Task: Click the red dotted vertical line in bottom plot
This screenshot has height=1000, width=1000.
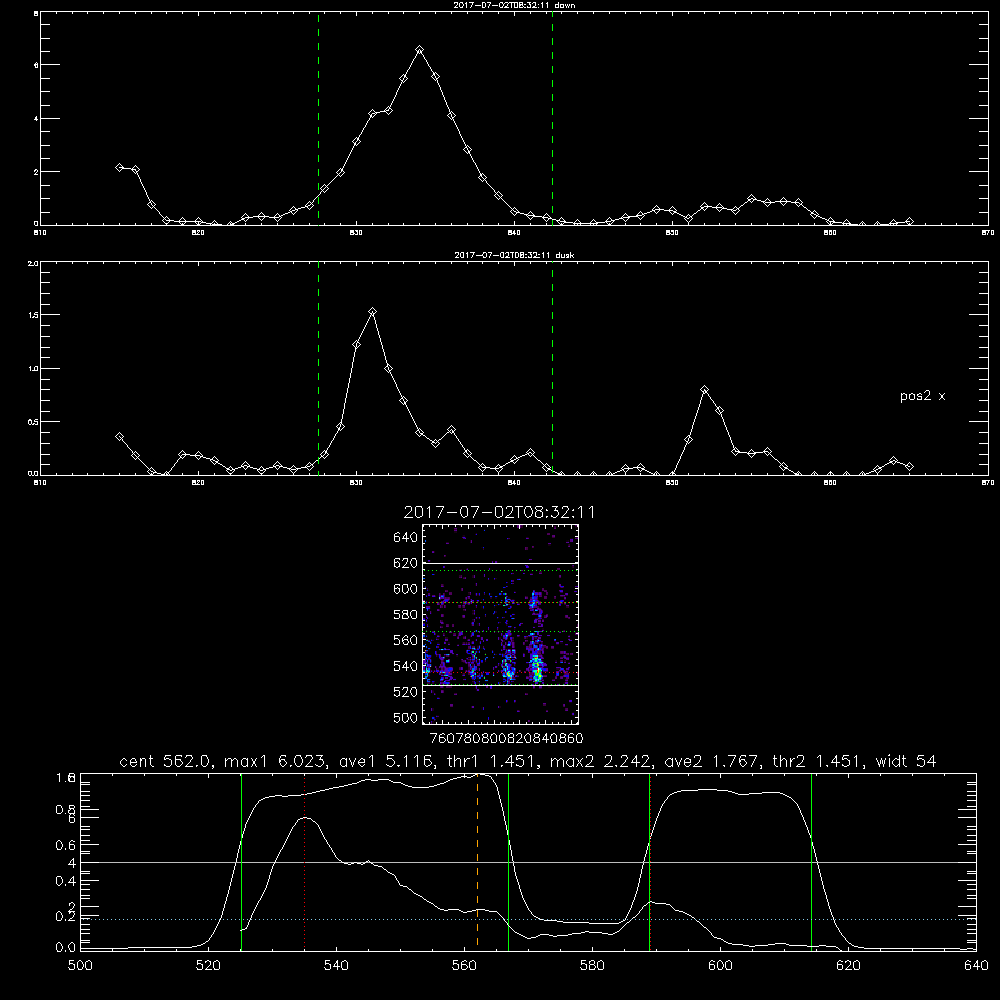Action: point(305,861)
